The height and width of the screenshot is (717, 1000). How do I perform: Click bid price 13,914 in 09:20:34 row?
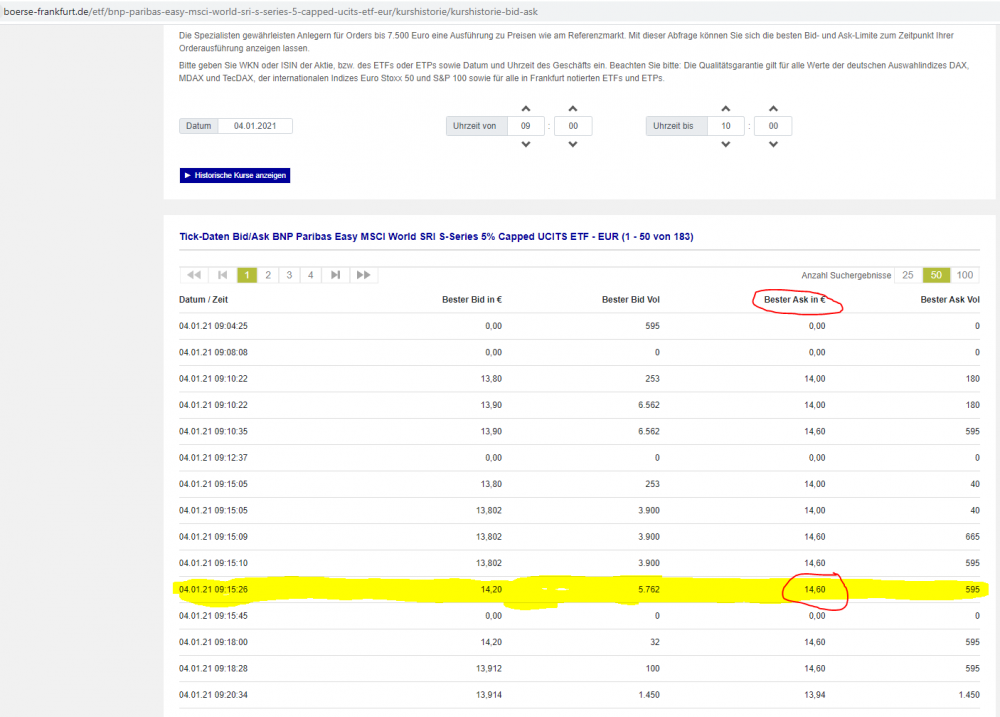pyautogui.click(x=489, y=695)
